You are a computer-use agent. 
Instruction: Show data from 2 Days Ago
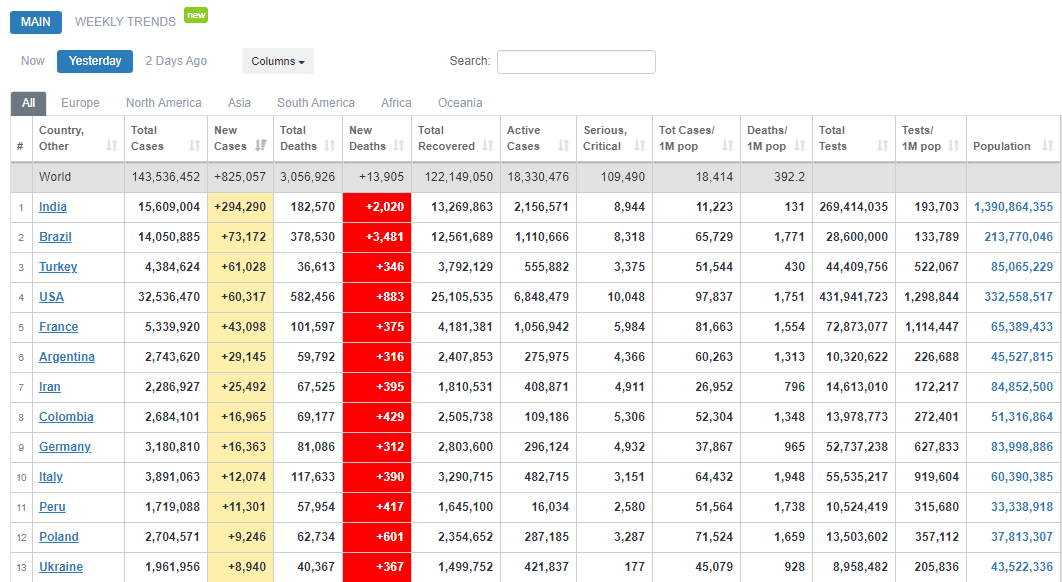click(x=176, y=61)
